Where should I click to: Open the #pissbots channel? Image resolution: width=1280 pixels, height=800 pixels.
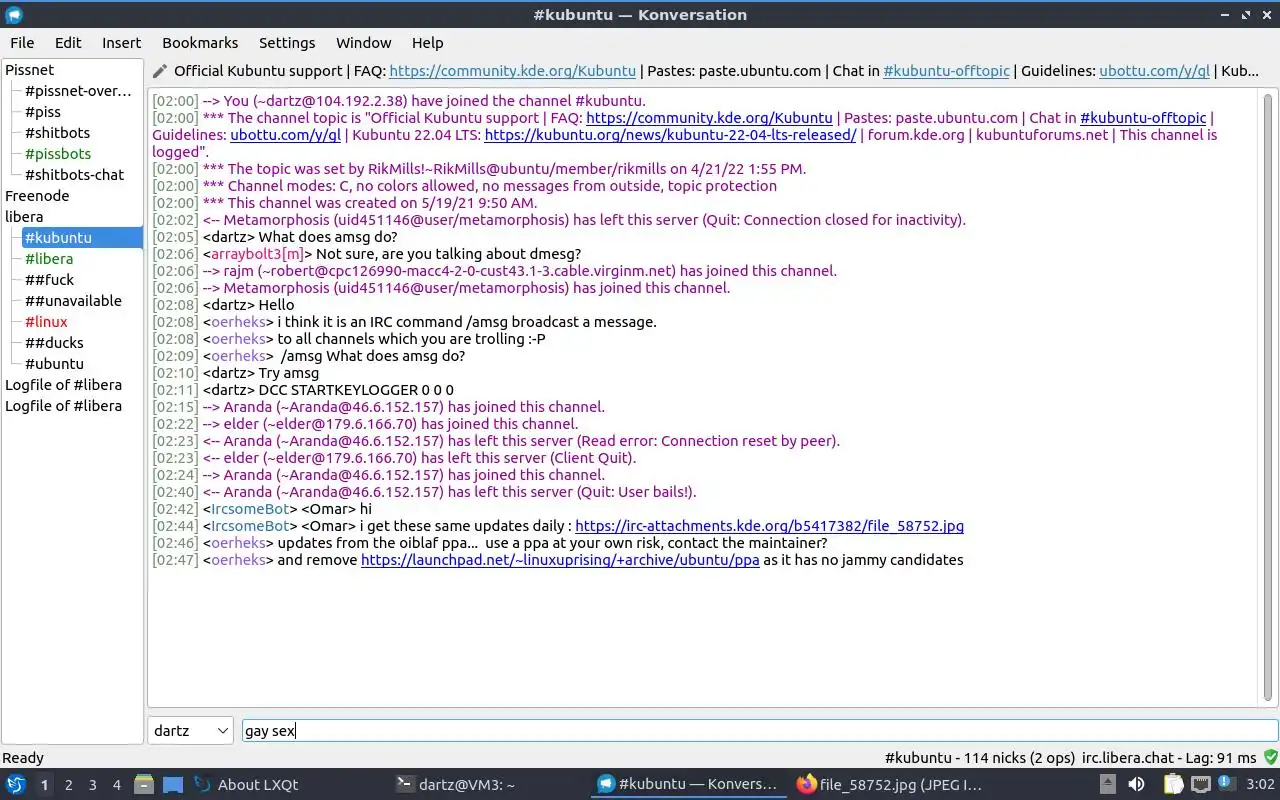58,154
